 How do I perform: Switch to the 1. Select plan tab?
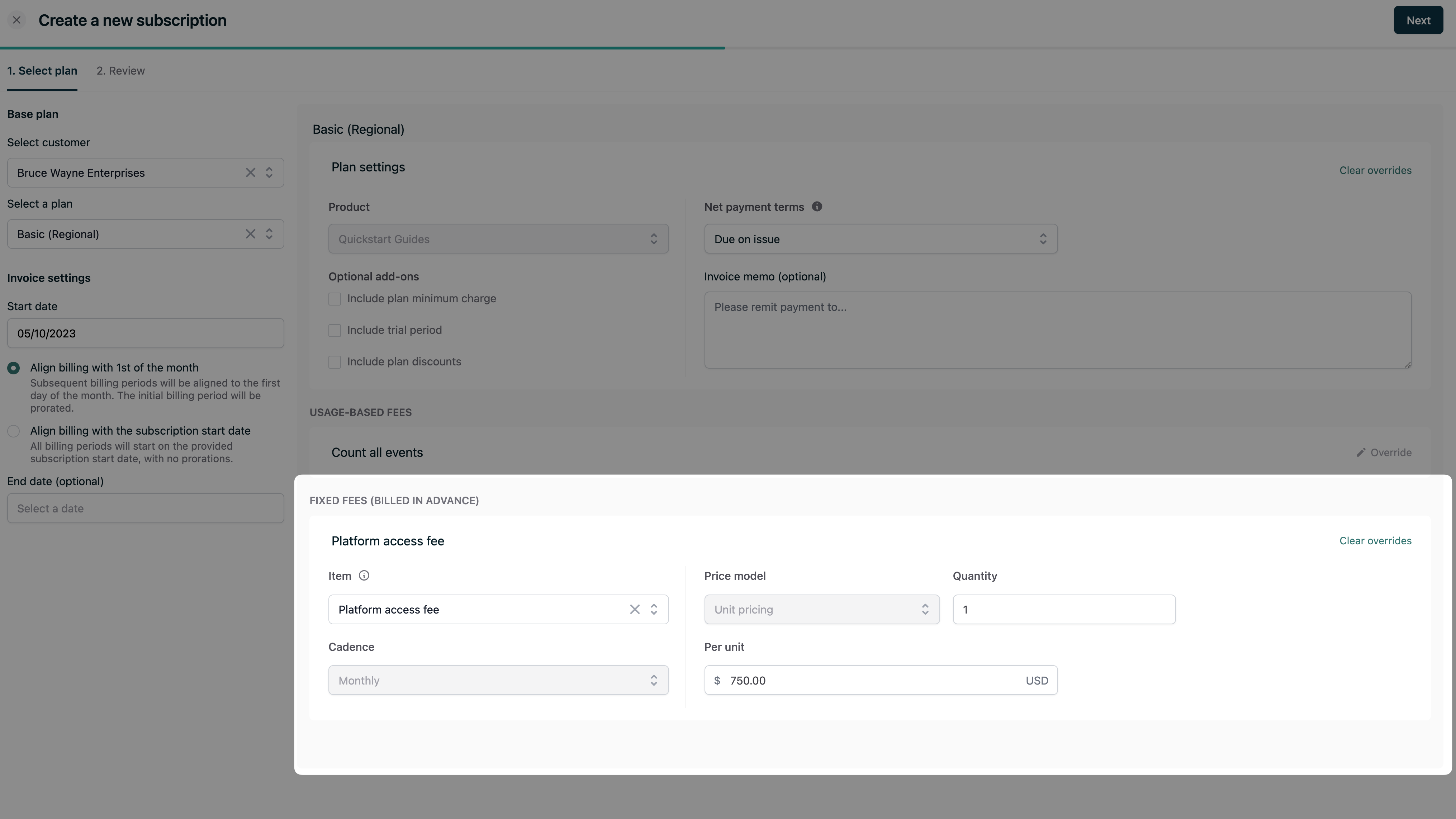point(42,71)
